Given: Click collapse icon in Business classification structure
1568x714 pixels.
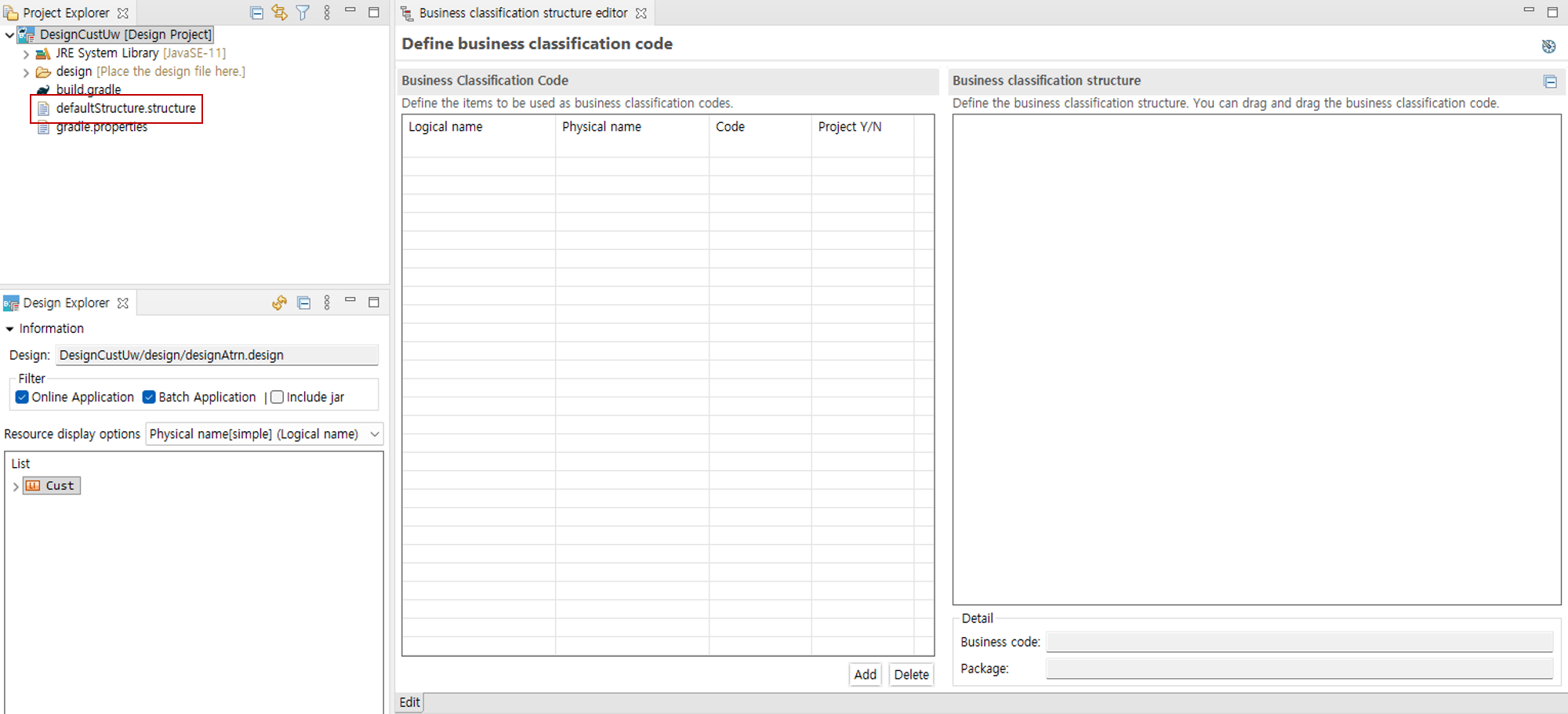Looking at the screenshot, I should [1550, 82].
